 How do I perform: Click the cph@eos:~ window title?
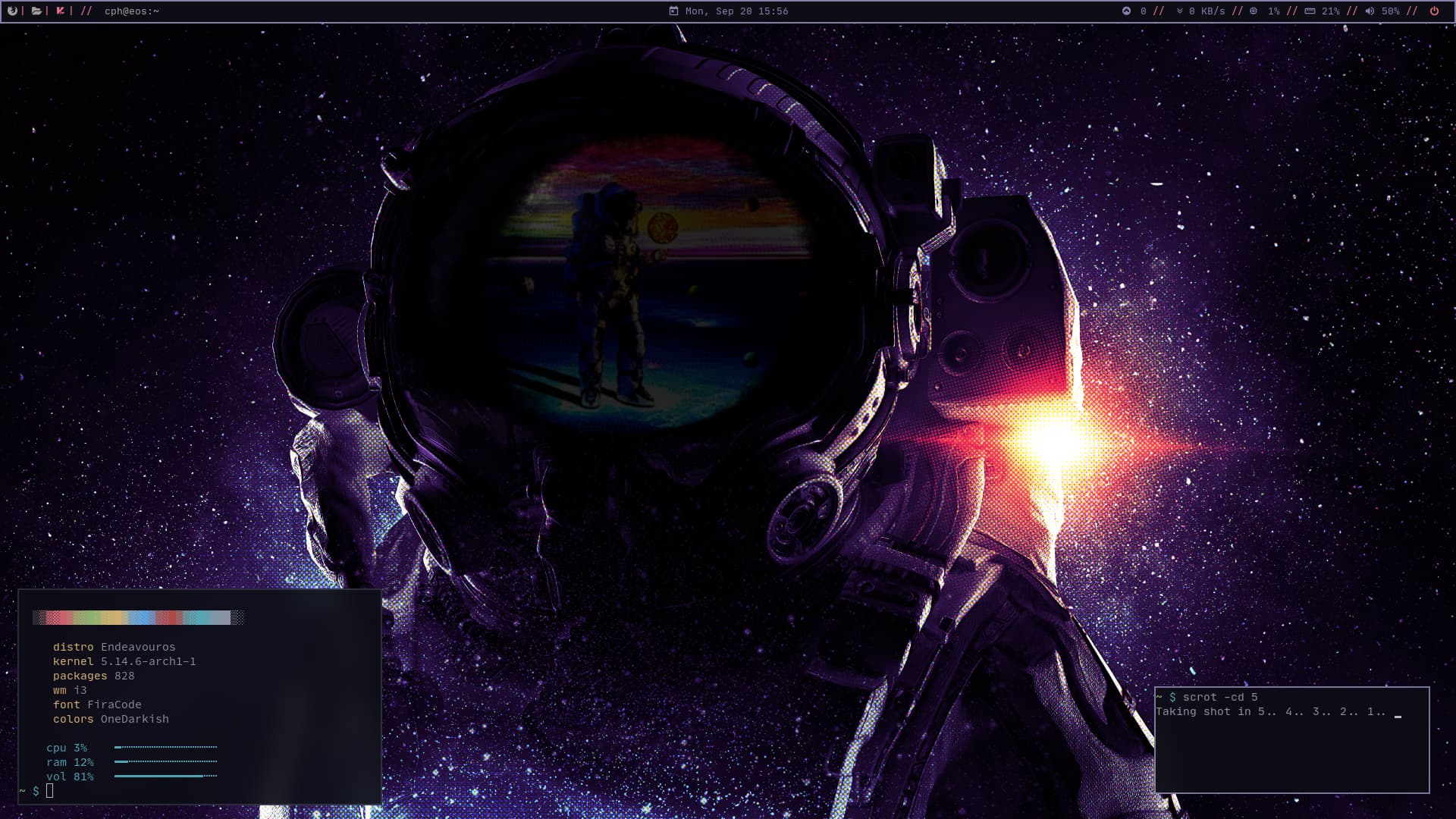coord(132,11)
